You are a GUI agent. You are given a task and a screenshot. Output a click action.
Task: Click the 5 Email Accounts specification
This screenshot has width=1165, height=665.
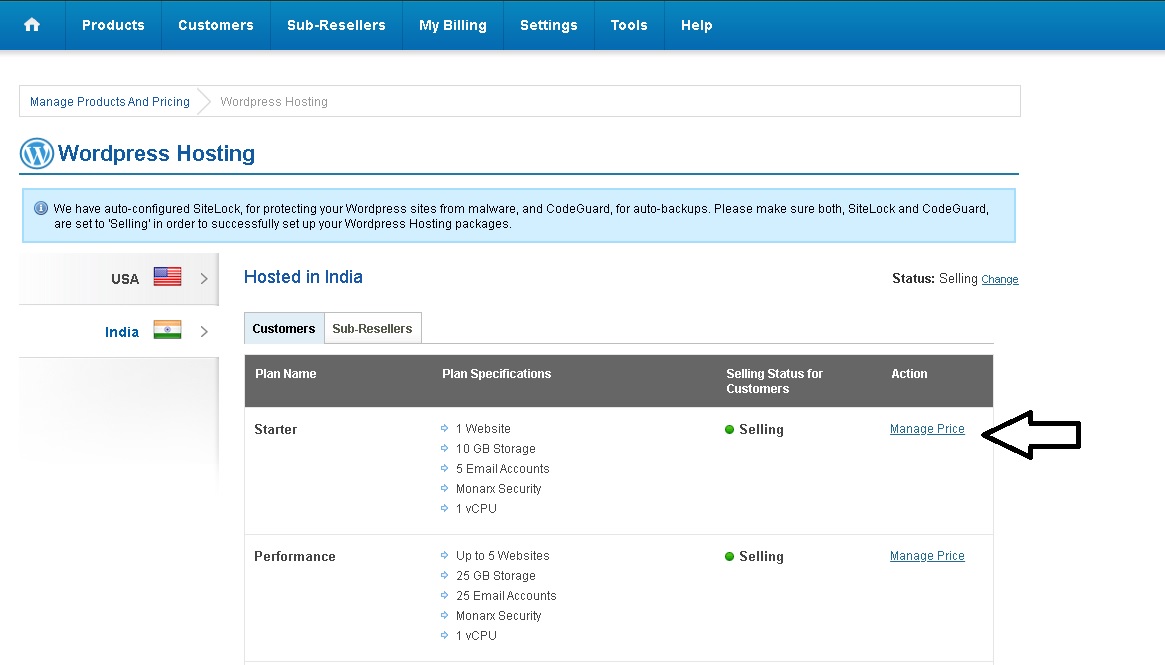[503, 469]
